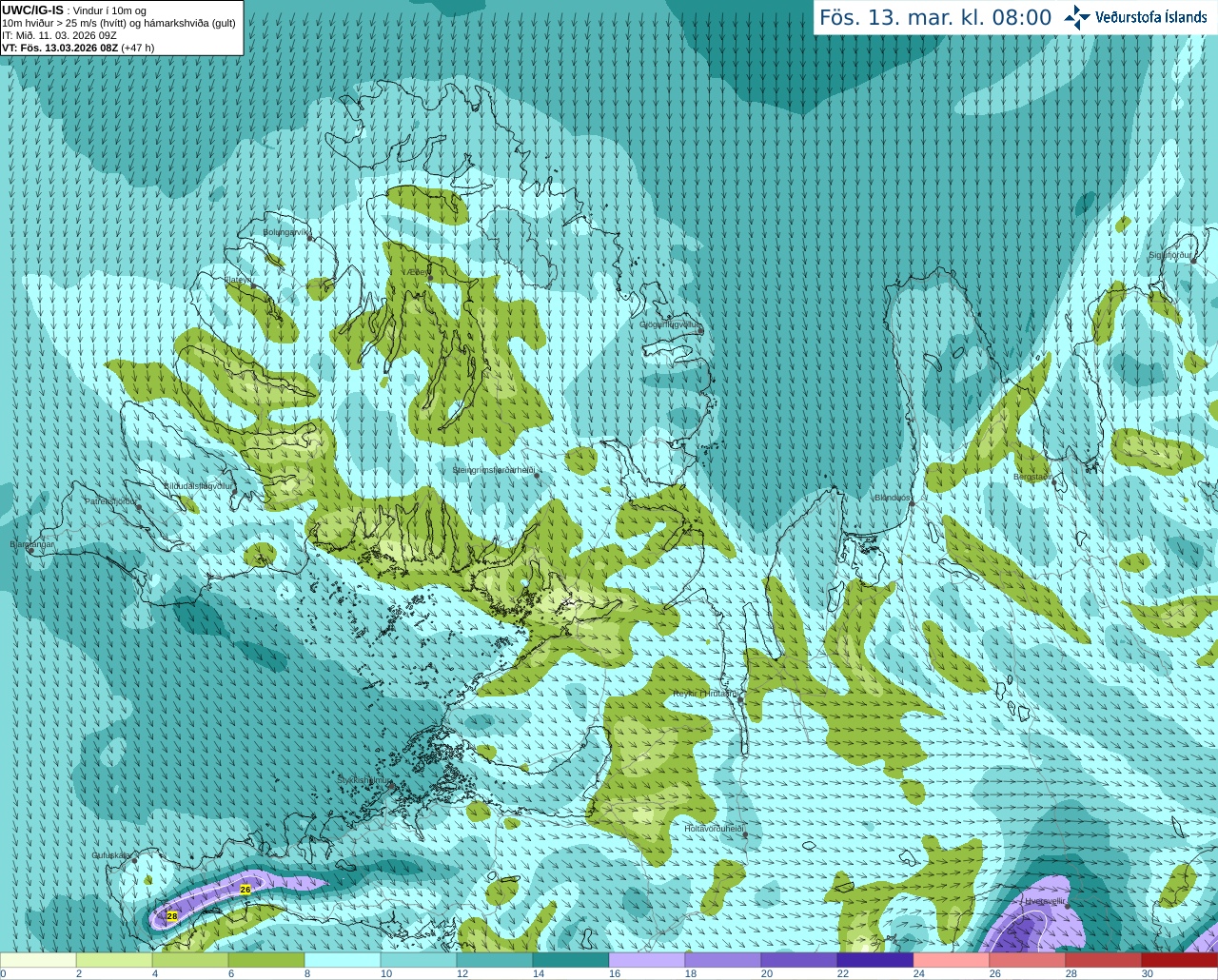
Task: Click the legend scale number 8
Action: 307,973
